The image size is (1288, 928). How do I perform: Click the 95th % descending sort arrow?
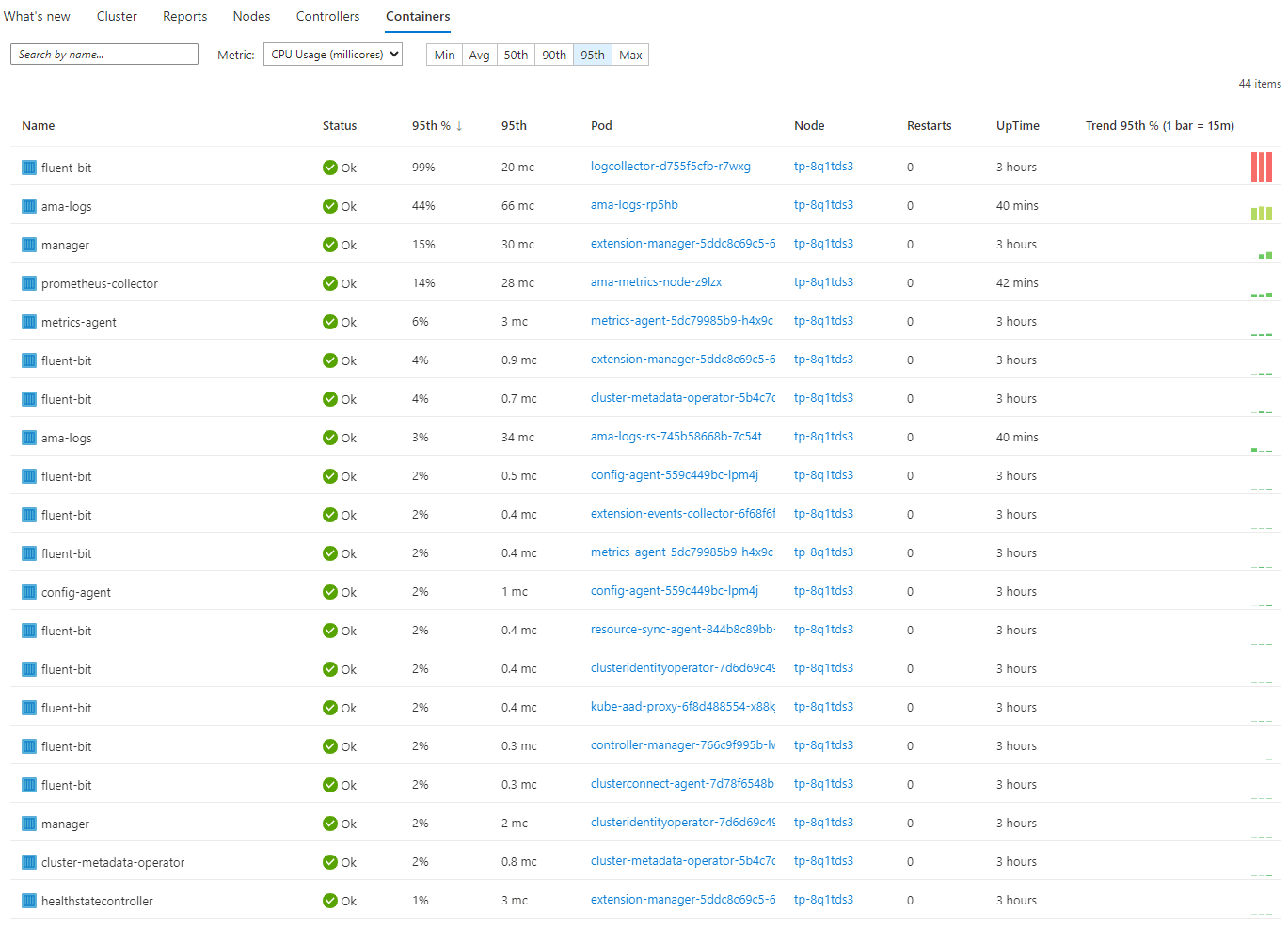coord(459,126)
